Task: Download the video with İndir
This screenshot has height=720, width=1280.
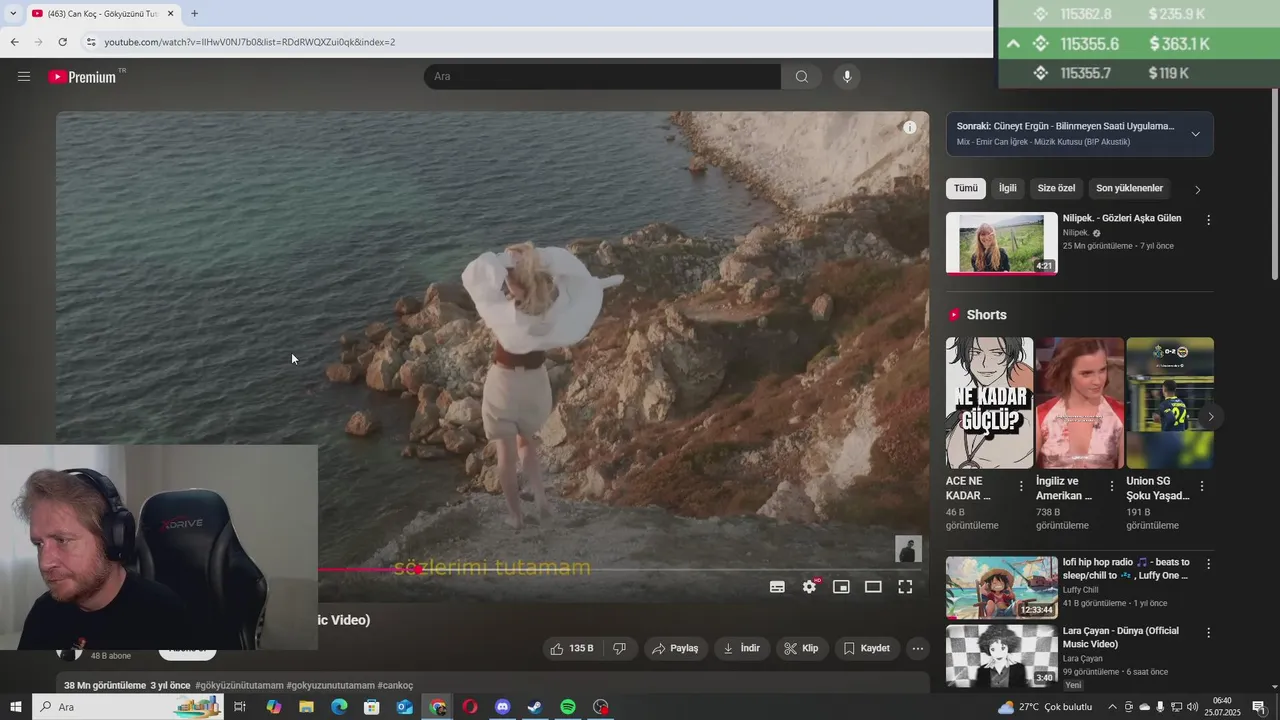Action: coord(741,648)
